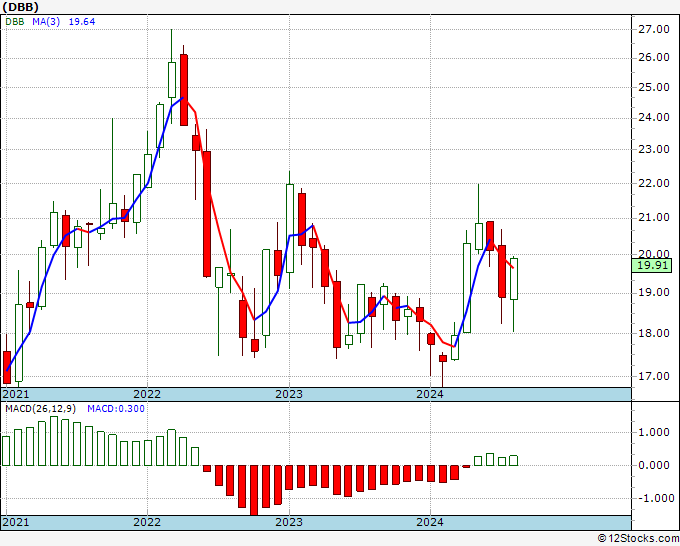Select the DBB legend label
This screenshot has width=680, height=546.
[15, 22]
